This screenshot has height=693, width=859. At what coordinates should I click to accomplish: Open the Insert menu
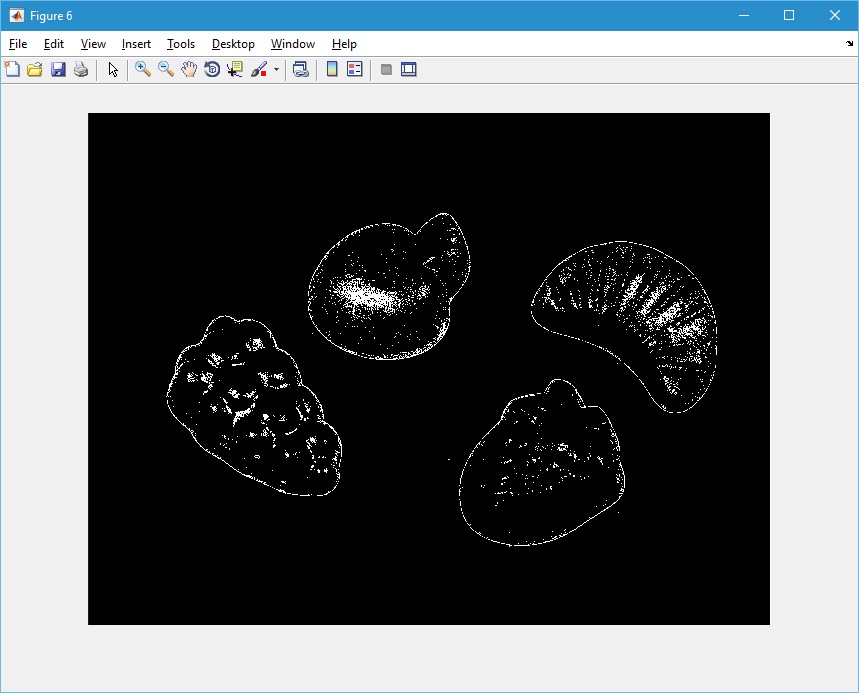(x=136, y=44)
